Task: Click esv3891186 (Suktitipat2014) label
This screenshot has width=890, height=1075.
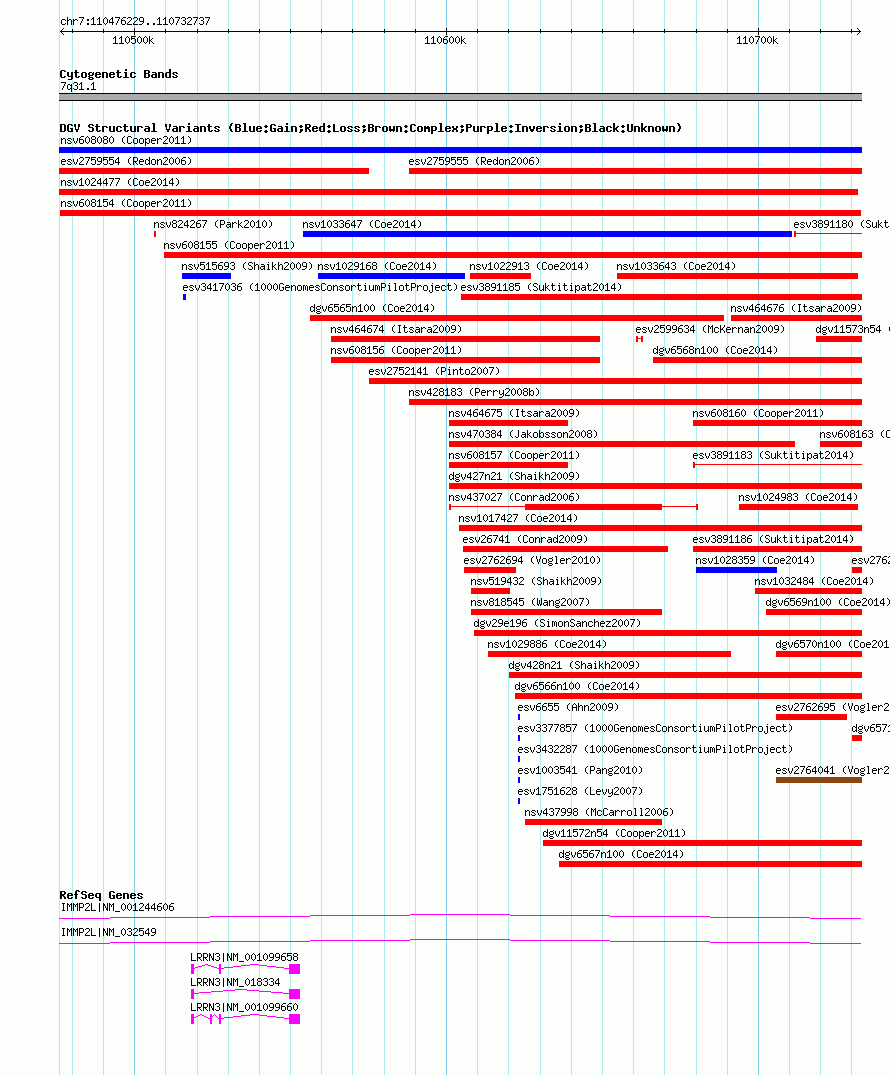Action: tap(773, 540)
